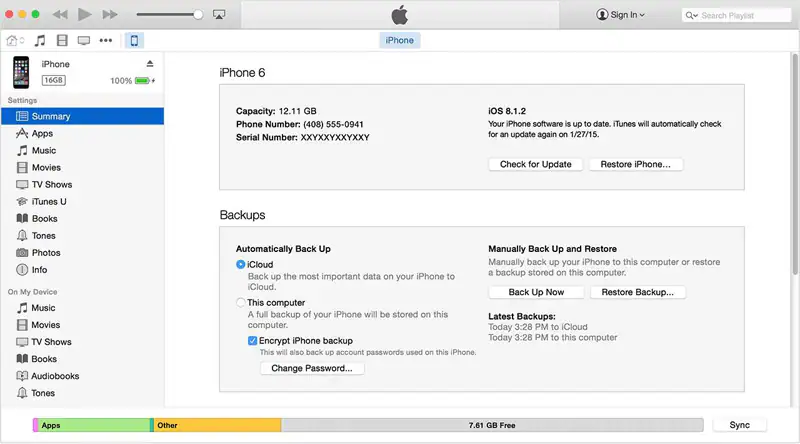Viewport: 800px width, 444px height.
Task: Click the fast-forward playback button
Action: [110, 14]
